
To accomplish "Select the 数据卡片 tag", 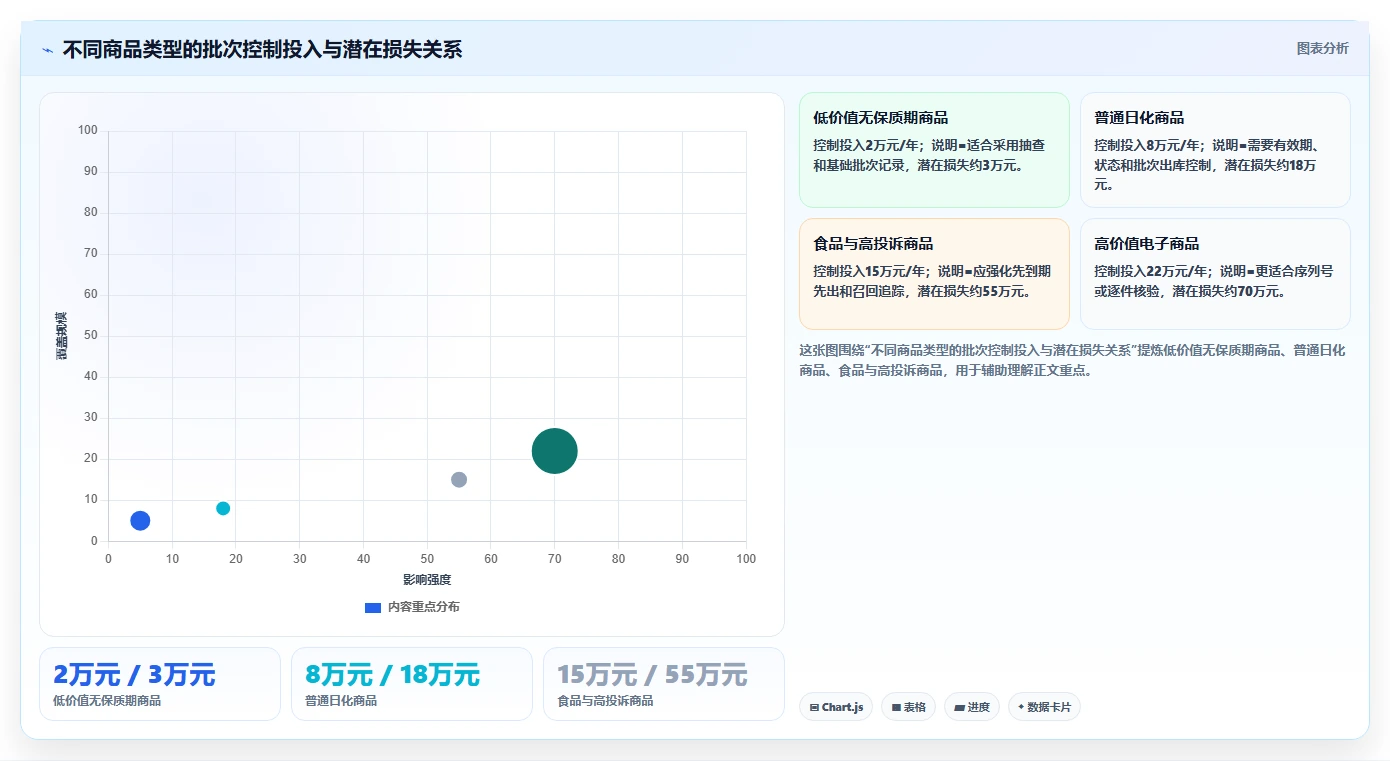I will pyautogui.click(x=1044, y=707).
